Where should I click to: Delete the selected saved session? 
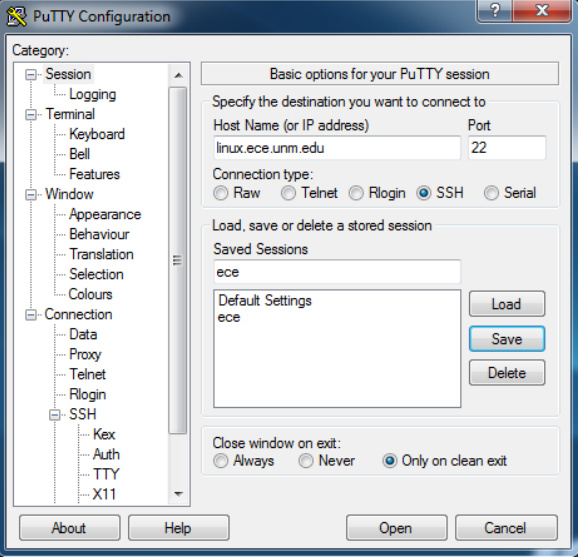click(507, 373)
